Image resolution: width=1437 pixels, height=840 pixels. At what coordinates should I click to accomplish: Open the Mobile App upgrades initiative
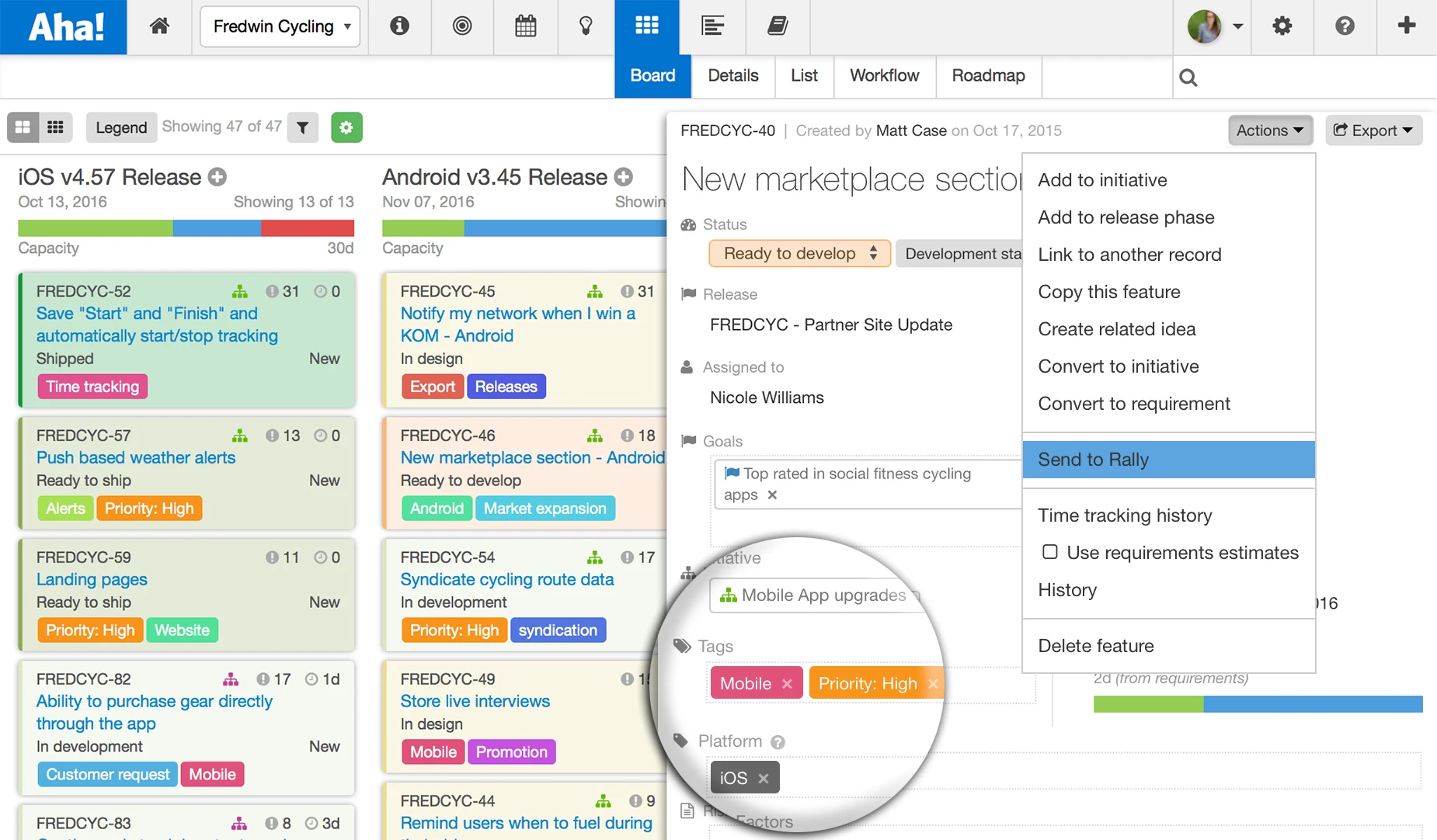813,595
